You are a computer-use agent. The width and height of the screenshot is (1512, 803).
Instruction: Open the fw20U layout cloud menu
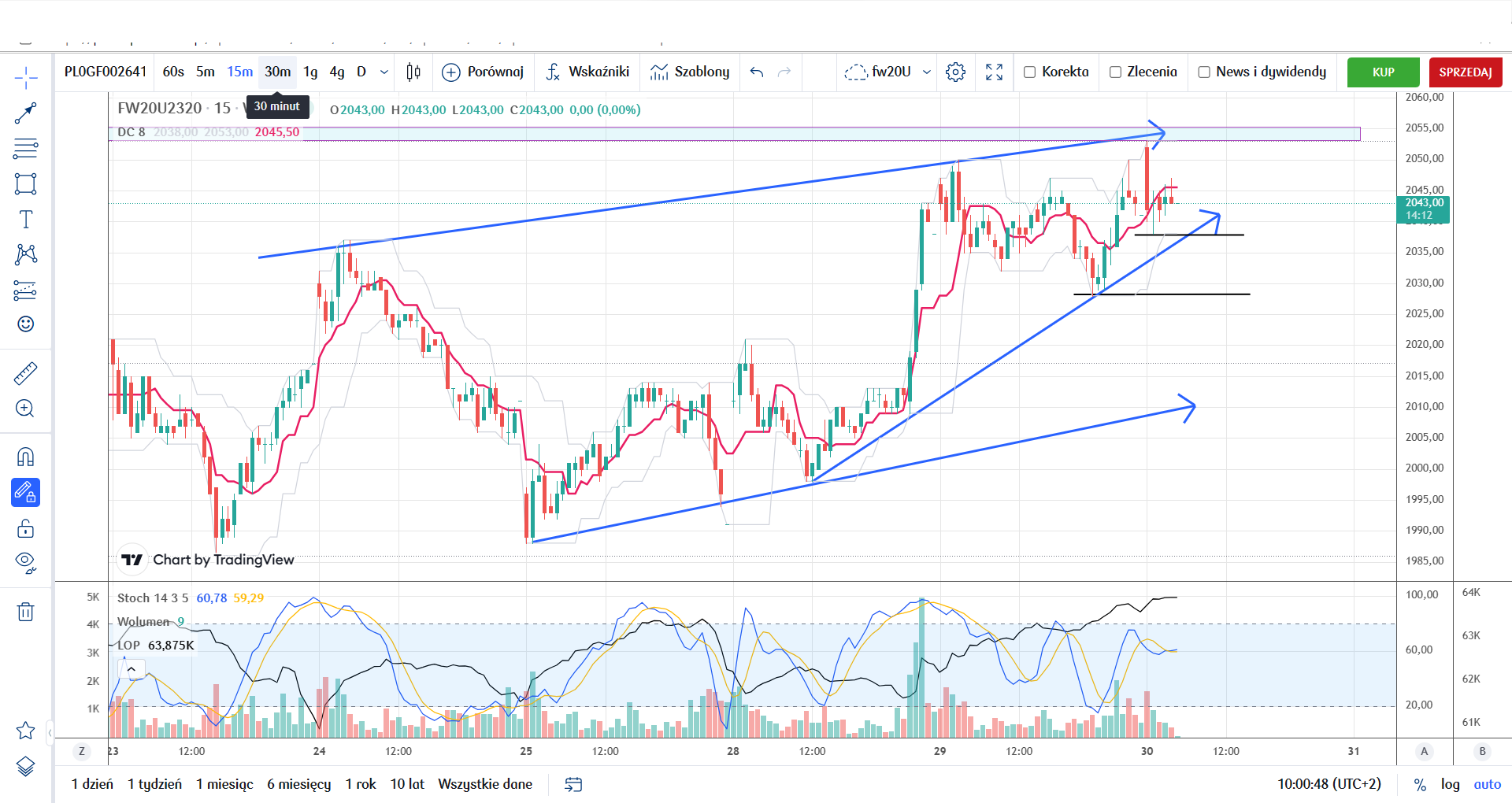[x=877, y=72]
